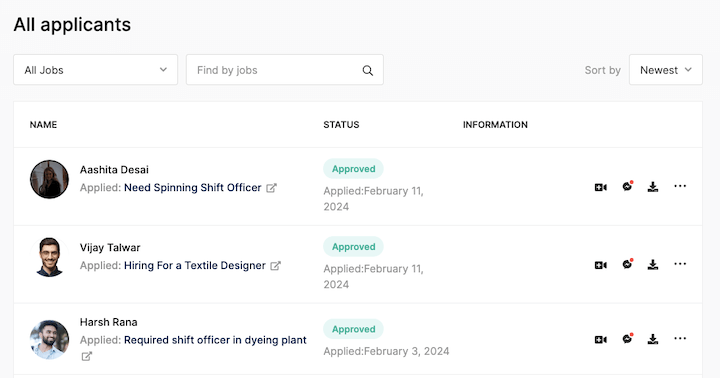Click the NAME column header

pyautogui.click(x=44, y=125)
